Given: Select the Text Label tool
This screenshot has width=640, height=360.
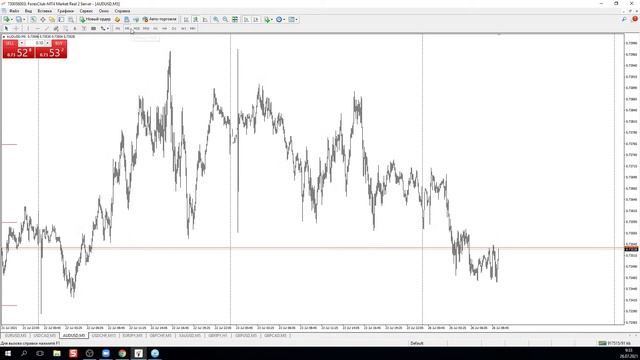Looking at the screenshot, I should click(x=84, y=29).
